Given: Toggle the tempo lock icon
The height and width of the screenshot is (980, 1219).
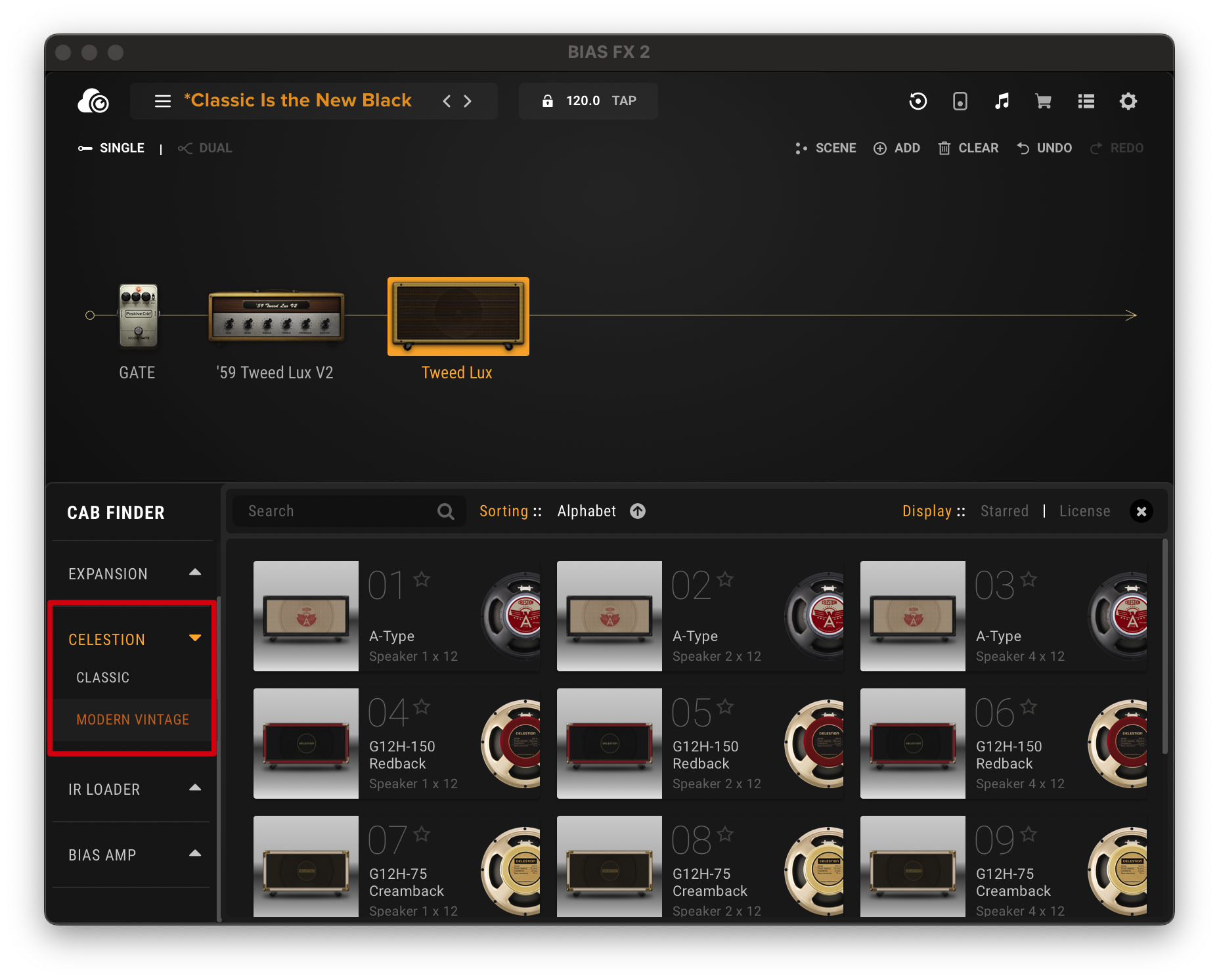Looking at the screenshot, I should (x=547, y=101).
